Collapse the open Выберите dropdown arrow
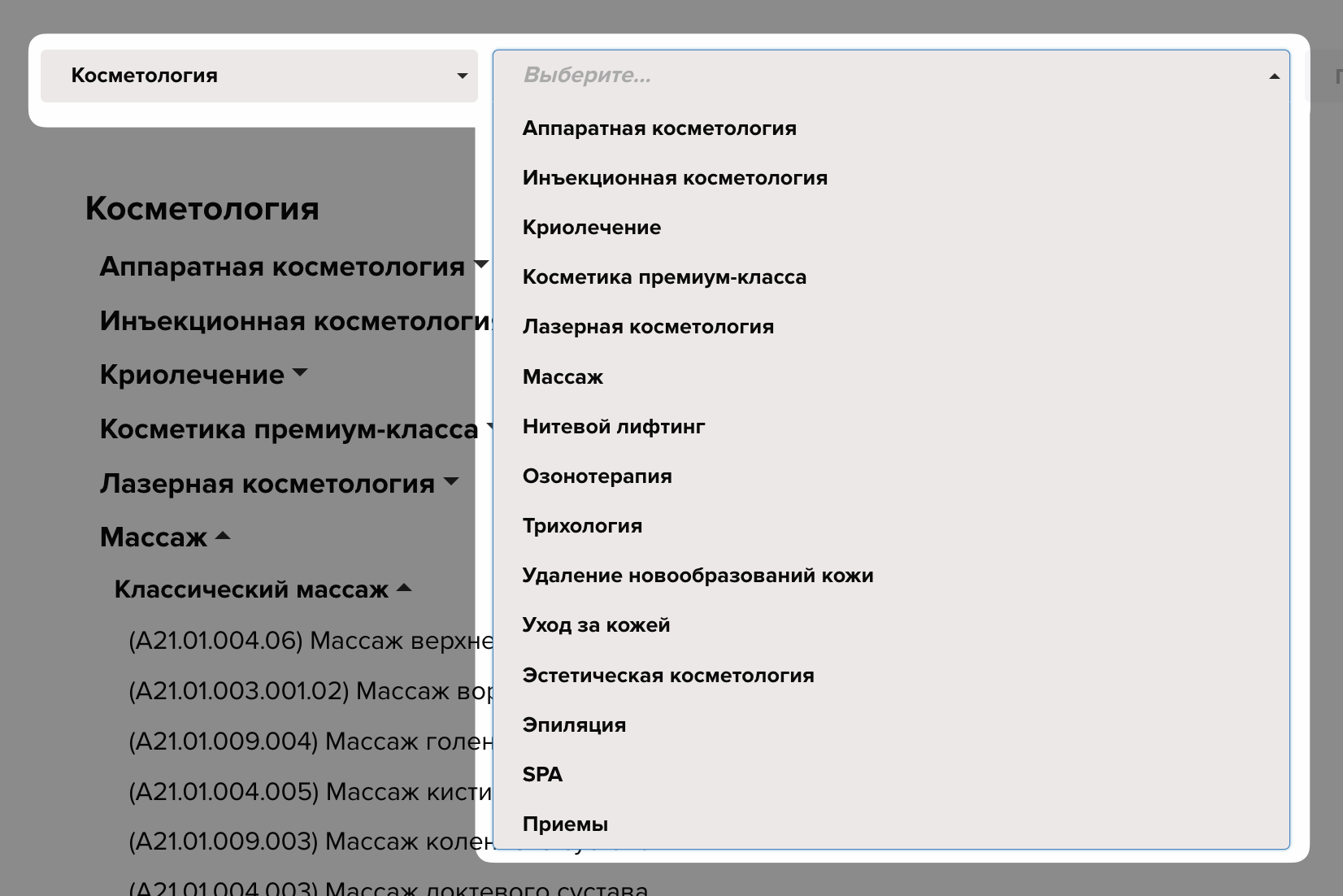Image resolution: width=1343 pixels, height=896 pixels. point(1273,76)
